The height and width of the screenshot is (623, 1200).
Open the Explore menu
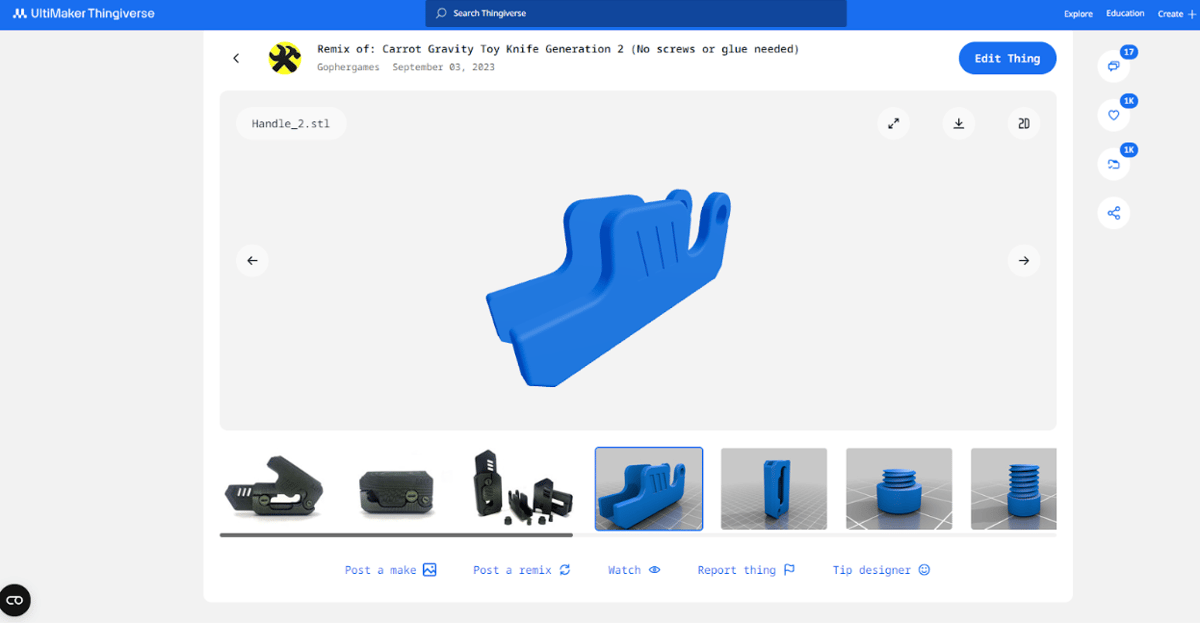coord(1078,14)
